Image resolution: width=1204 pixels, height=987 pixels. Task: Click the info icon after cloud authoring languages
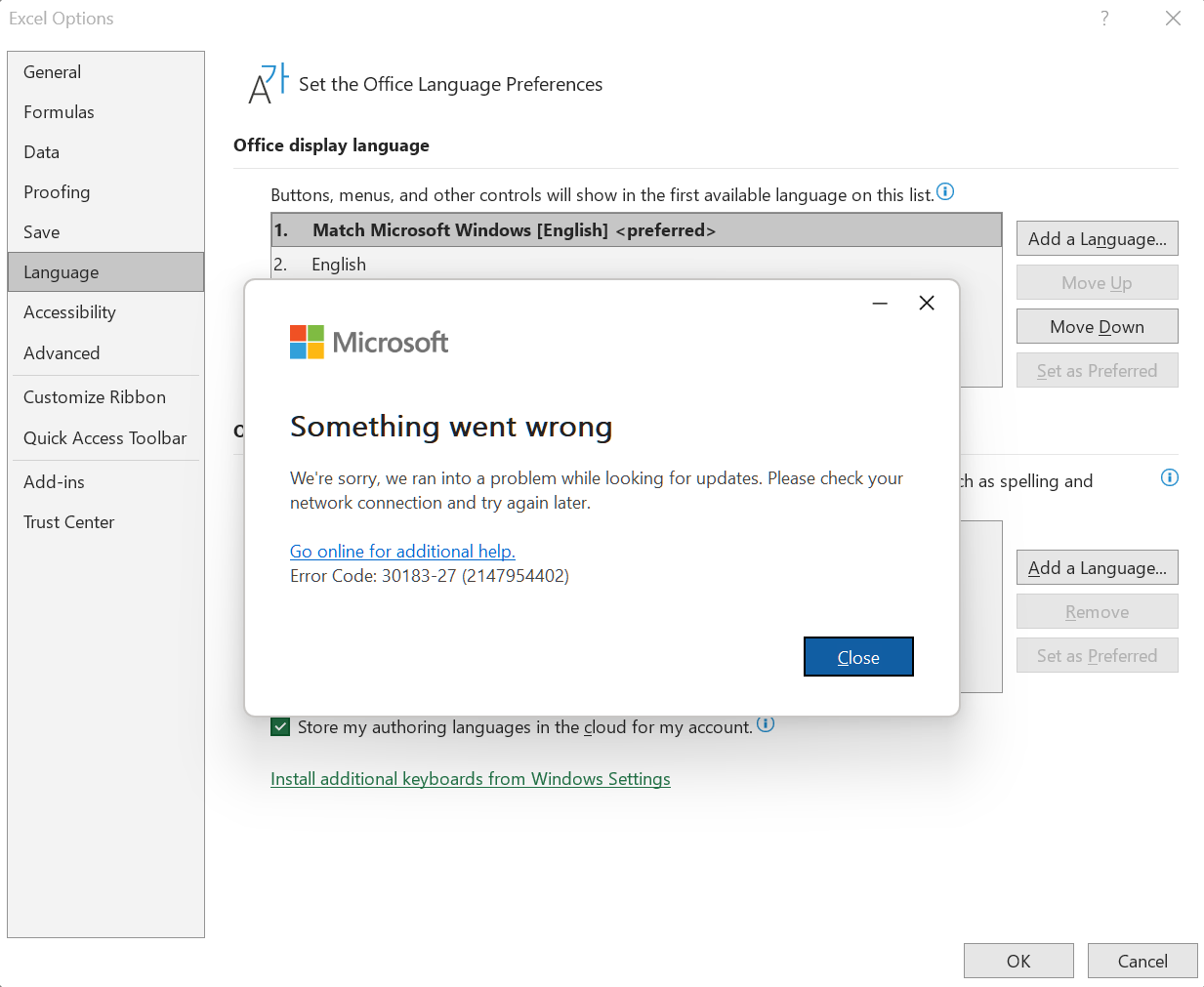tap(766, 723)
